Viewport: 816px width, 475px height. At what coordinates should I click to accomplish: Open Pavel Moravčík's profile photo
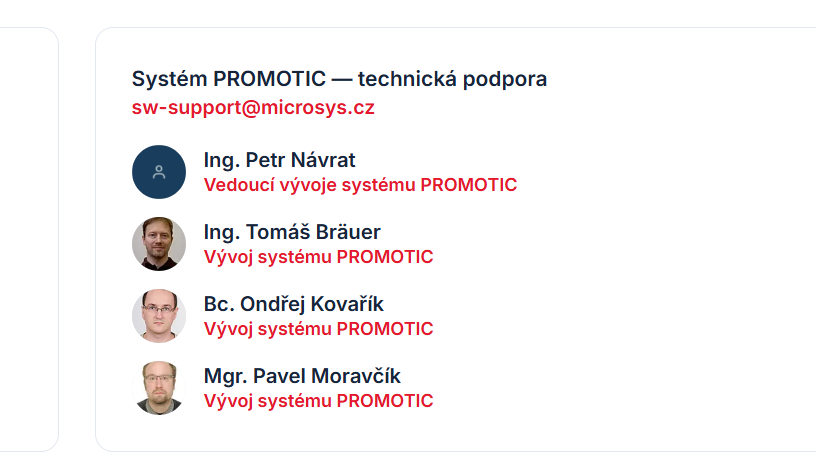point(159,388)
